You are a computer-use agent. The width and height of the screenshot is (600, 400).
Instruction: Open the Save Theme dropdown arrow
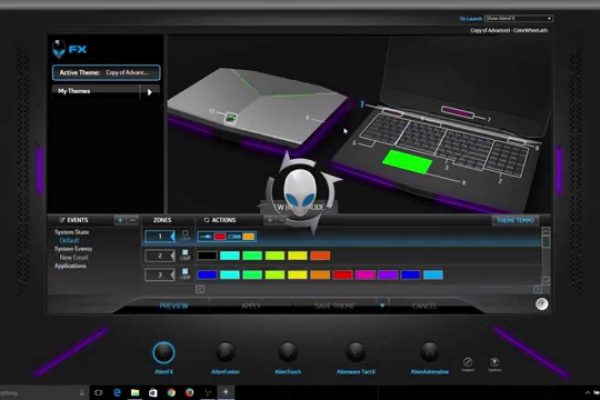pyautogui.click(x=382, y=305)
